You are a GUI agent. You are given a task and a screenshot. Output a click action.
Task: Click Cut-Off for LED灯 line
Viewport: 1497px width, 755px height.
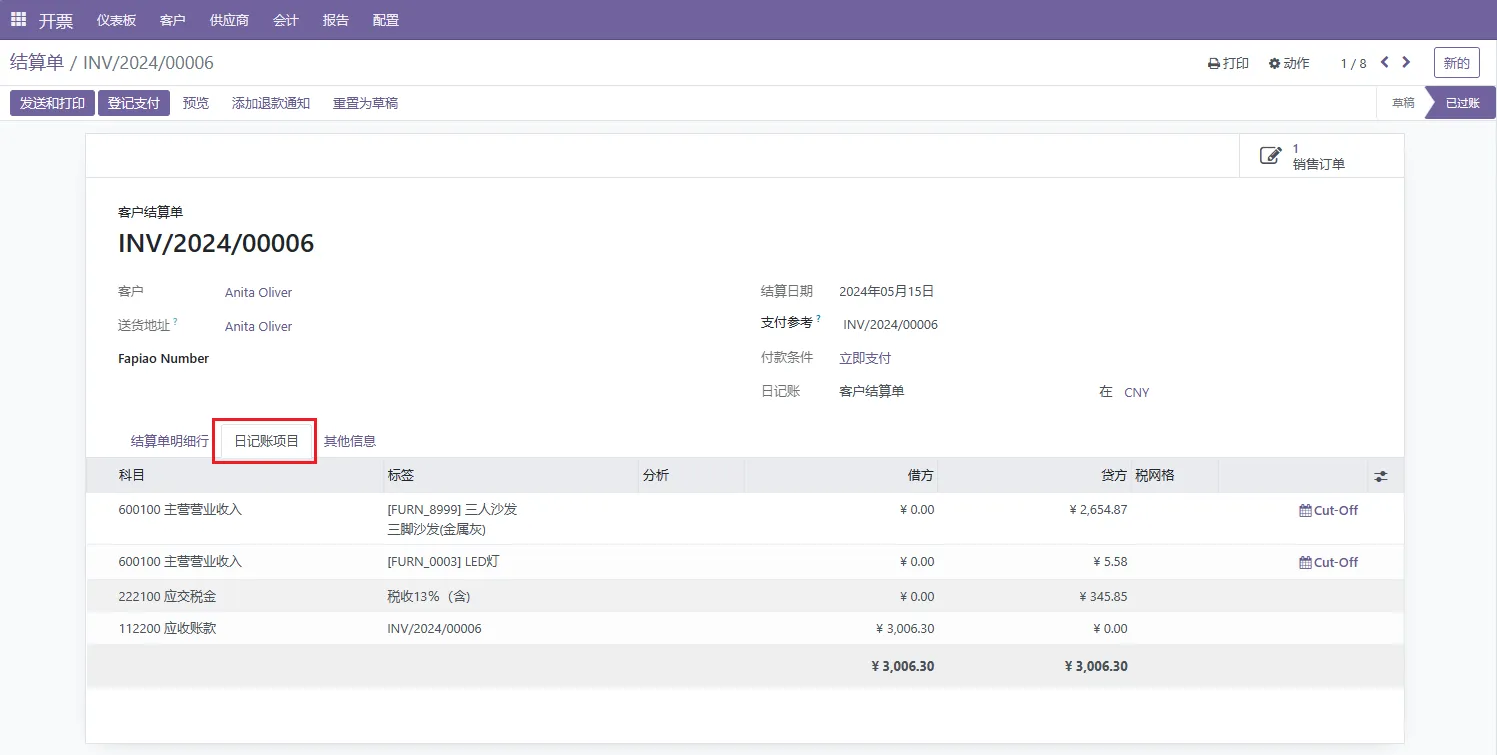click(1328, 562)
